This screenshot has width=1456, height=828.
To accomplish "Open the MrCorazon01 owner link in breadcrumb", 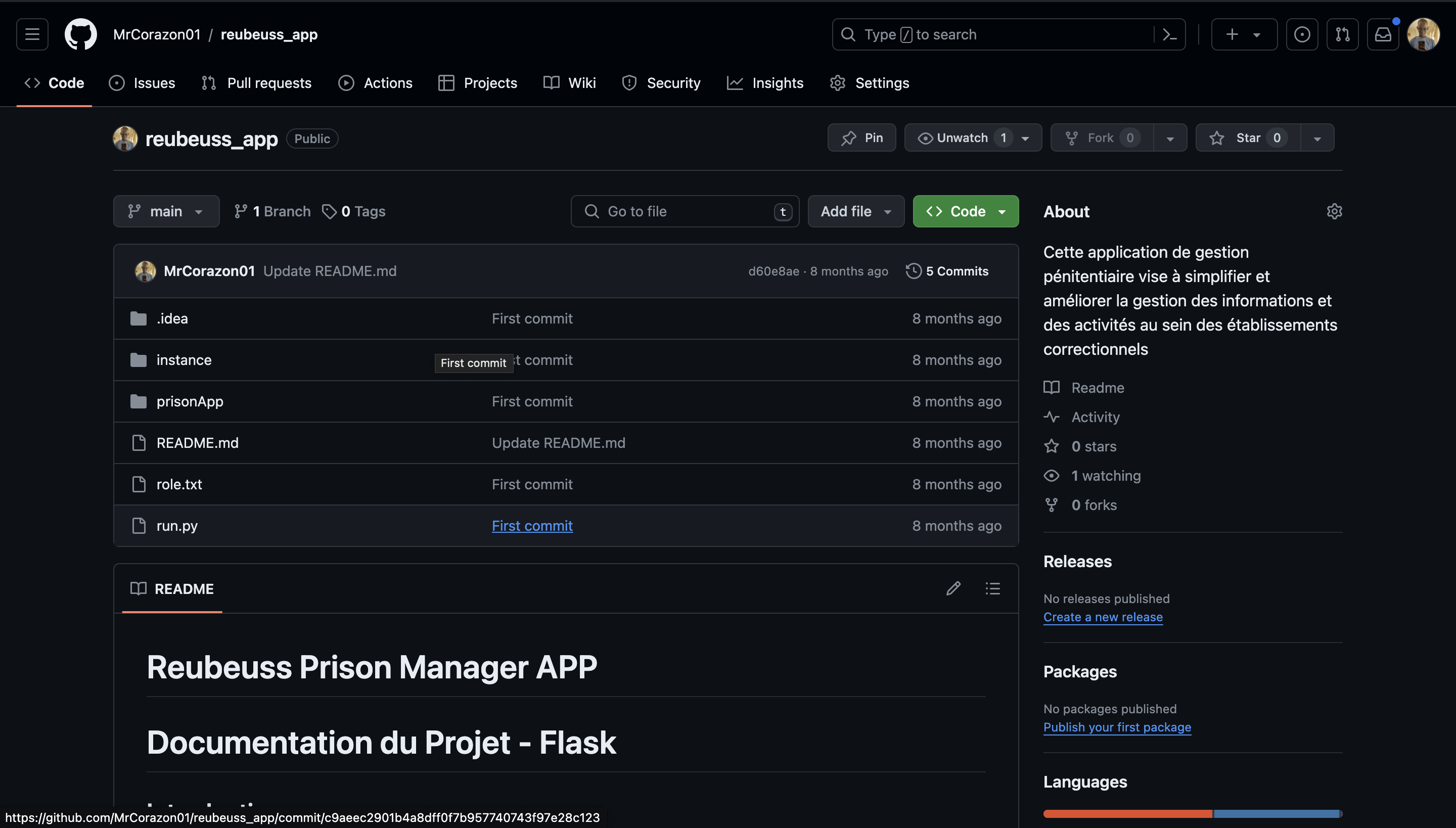I will tap(157, 35).
